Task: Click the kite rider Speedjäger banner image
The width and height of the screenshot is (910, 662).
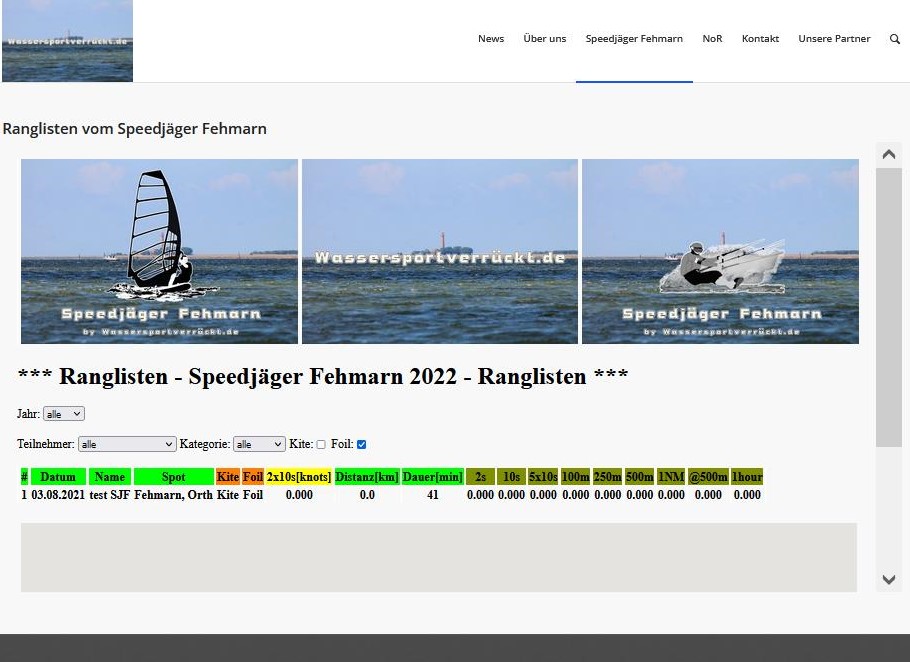Action: tap(720, 251)
